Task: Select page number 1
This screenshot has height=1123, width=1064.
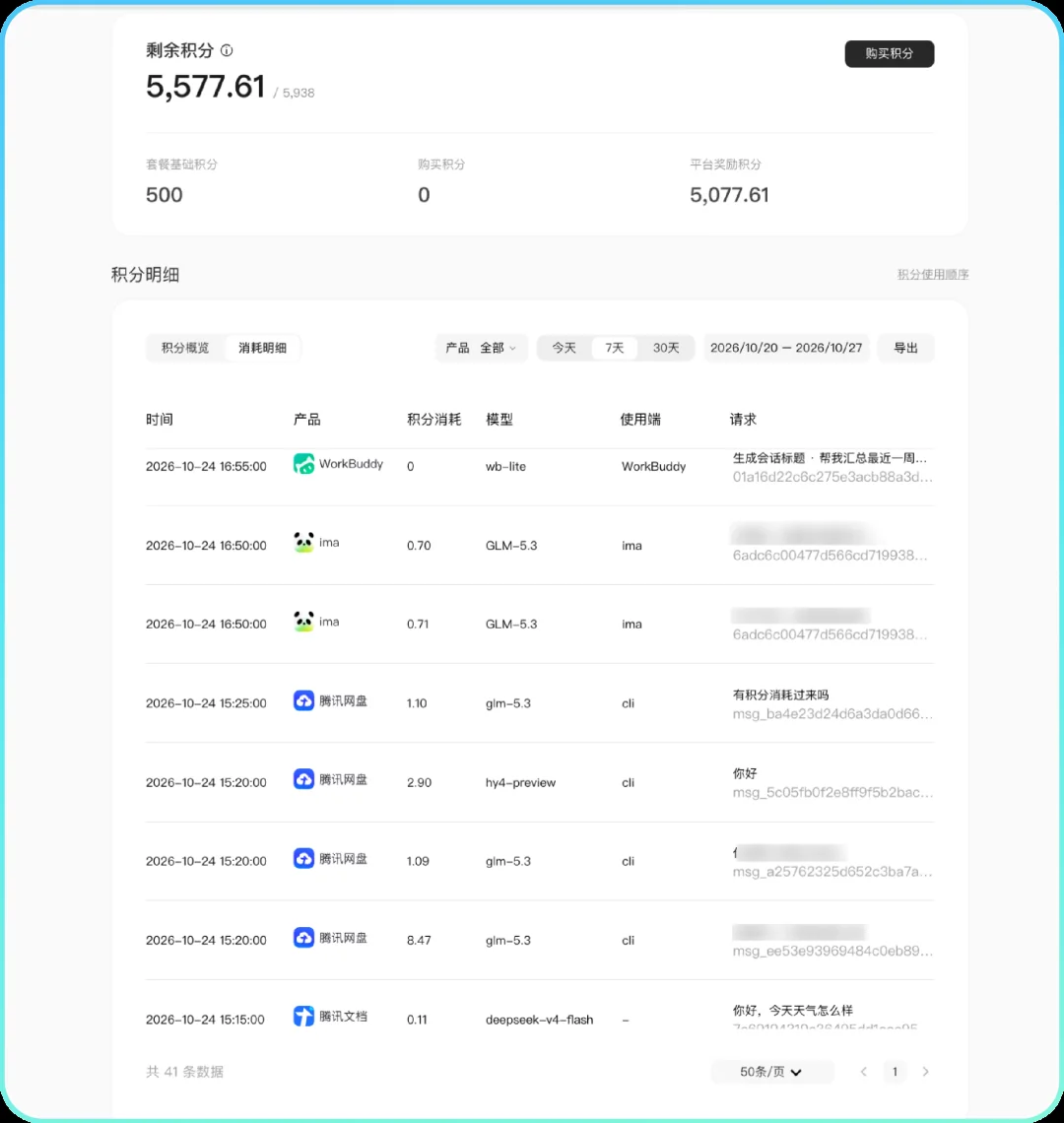Action: 895,1072
